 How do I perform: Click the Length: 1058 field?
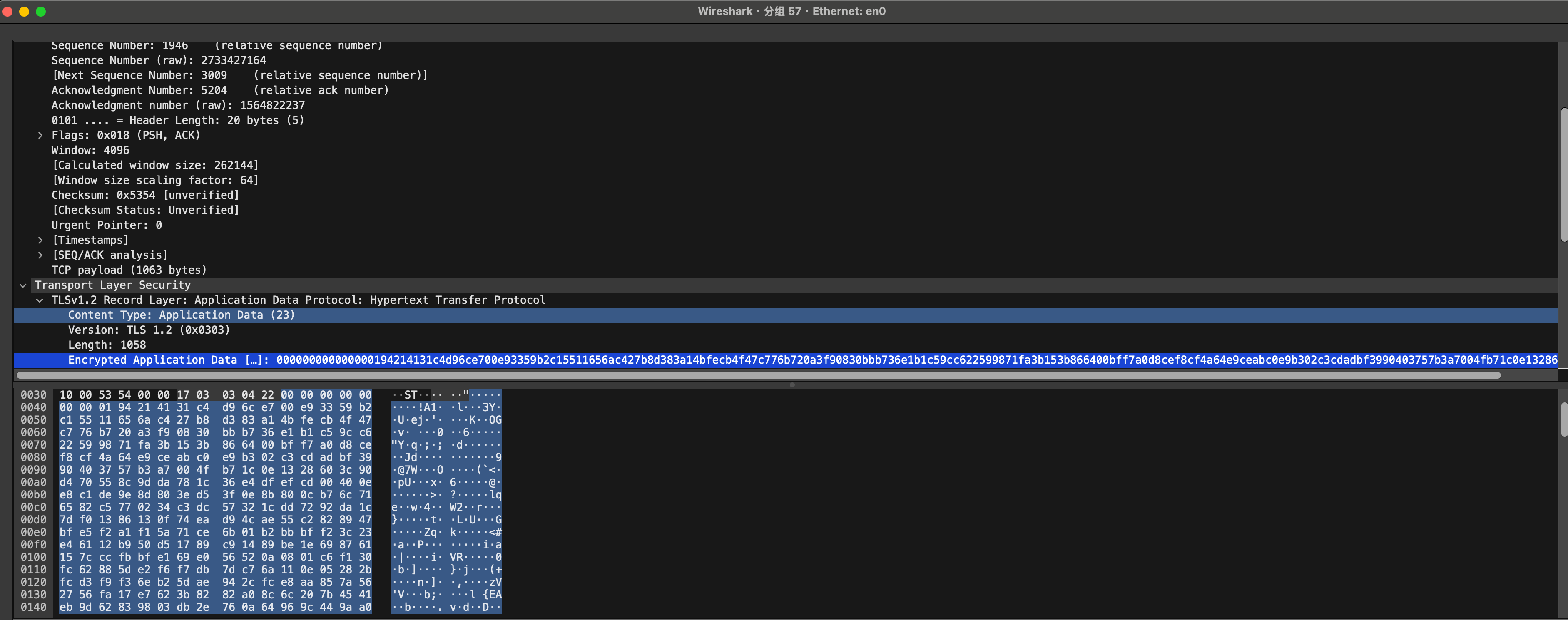(107, 345)
